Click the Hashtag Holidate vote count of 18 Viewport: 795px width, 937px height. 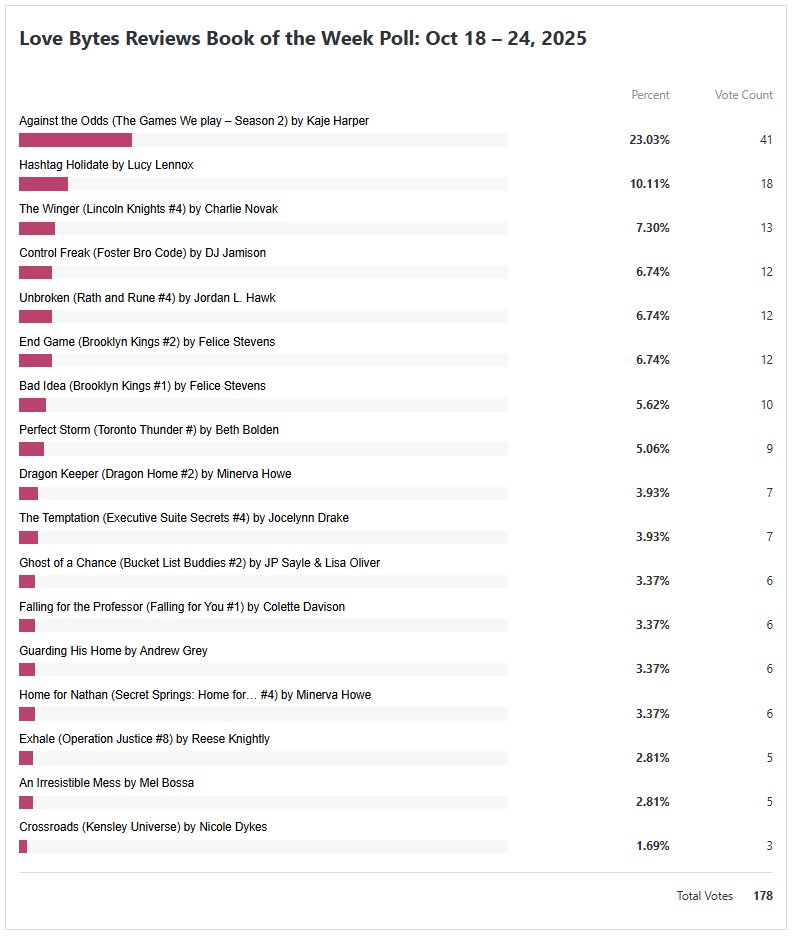click(x=766, y=184)
